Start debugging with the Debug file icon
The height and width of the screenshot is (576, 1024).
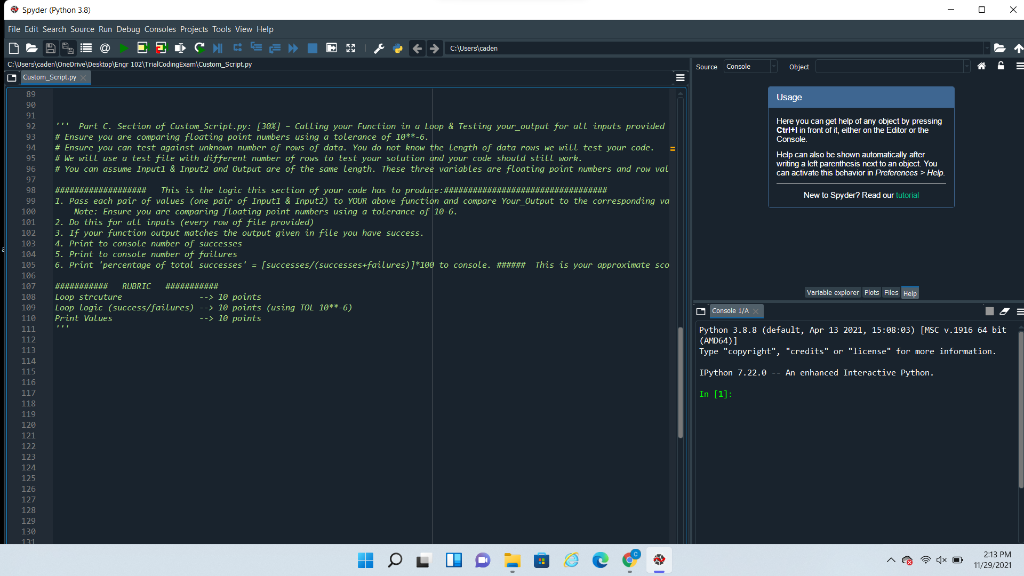(x=219, y=48)
